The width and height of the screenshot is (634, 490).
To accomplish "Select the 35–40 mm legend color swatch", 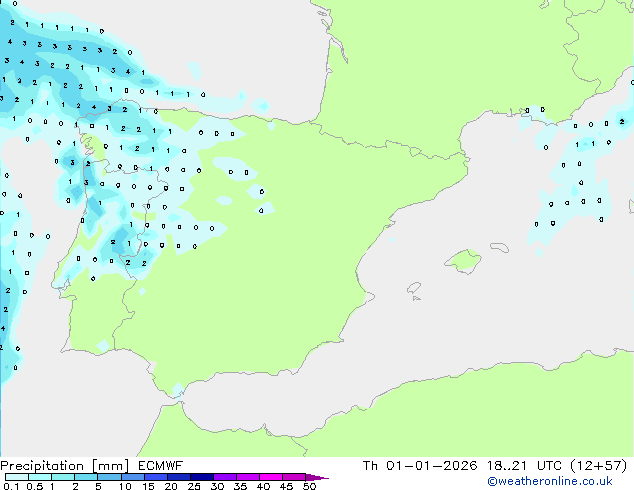I will 247,477.
